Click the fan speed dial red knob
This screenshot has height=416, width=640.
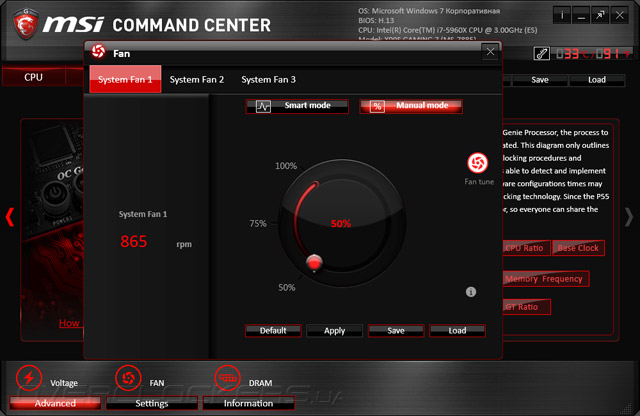314,263
